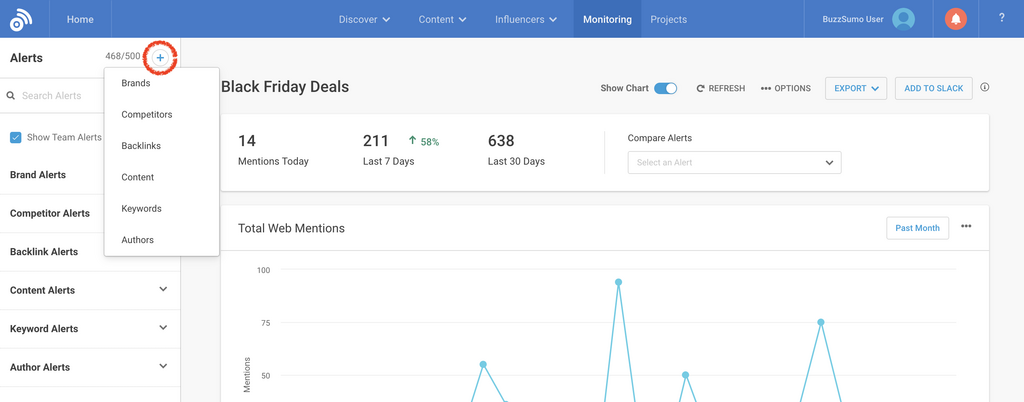Click the Search Alerts input field
Image resolution: width=1024 pixels, height=402 pixels.
pyautogui.click(x=60, y=96)
